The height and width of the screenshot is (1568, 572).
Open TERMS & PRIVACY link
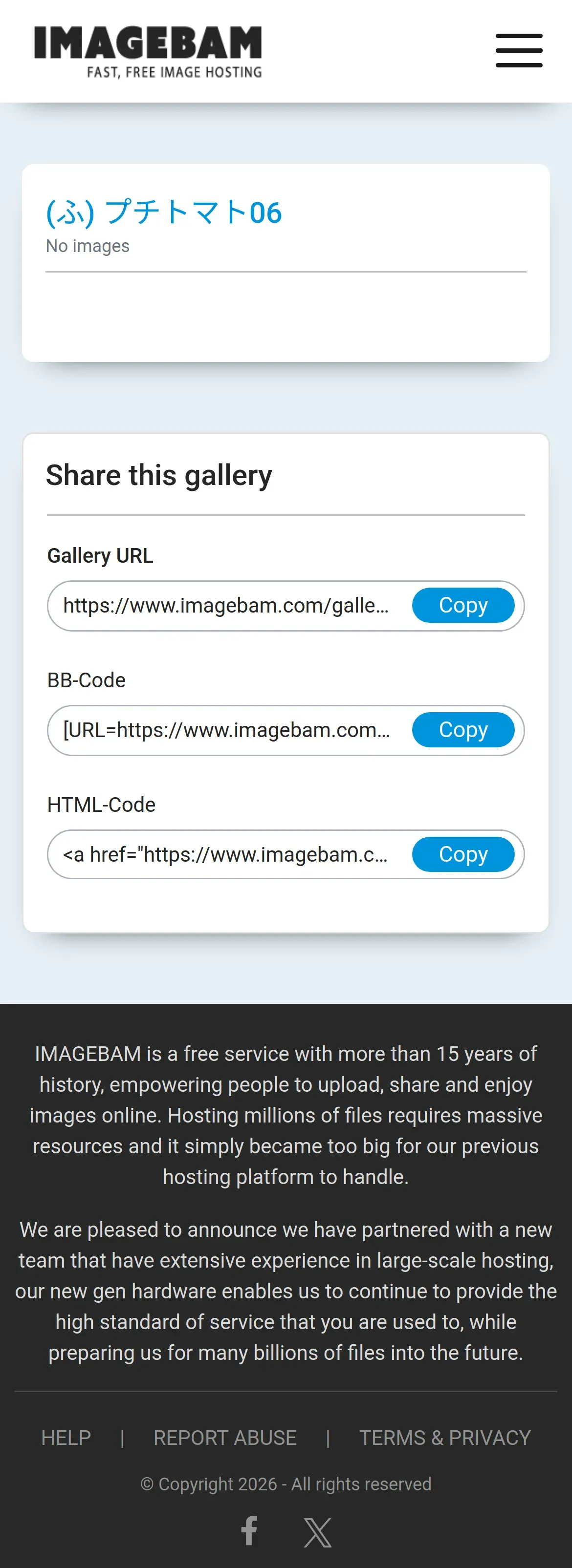(445, 1438)
